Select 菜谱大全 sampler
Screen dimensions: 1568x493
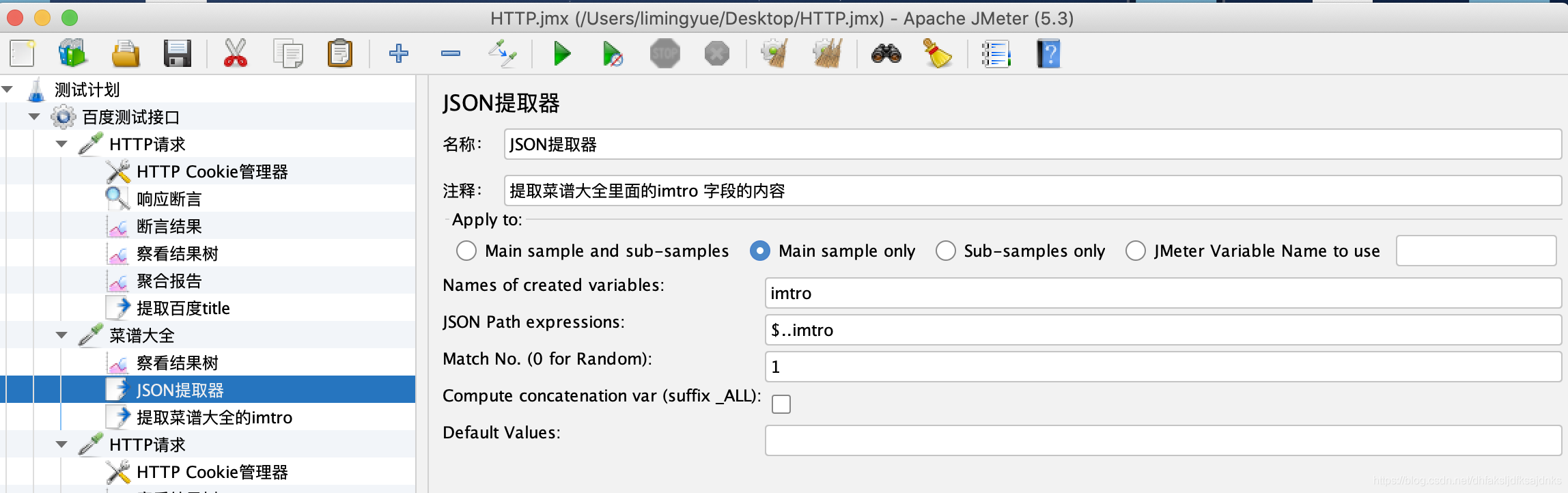(x=142, y=335)
